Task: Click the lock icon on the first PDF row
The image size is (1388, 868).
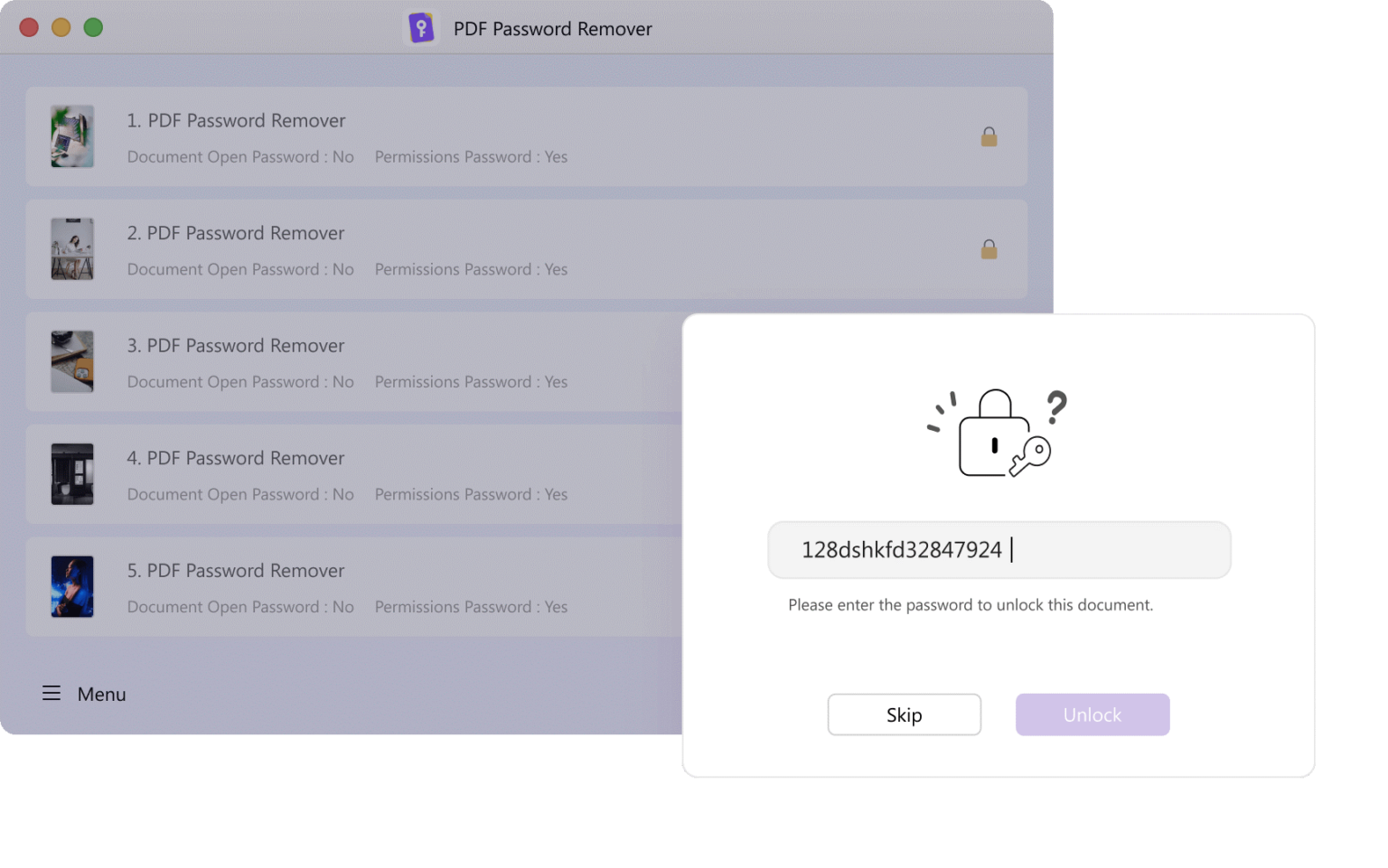Action: (x=989, y=136)
